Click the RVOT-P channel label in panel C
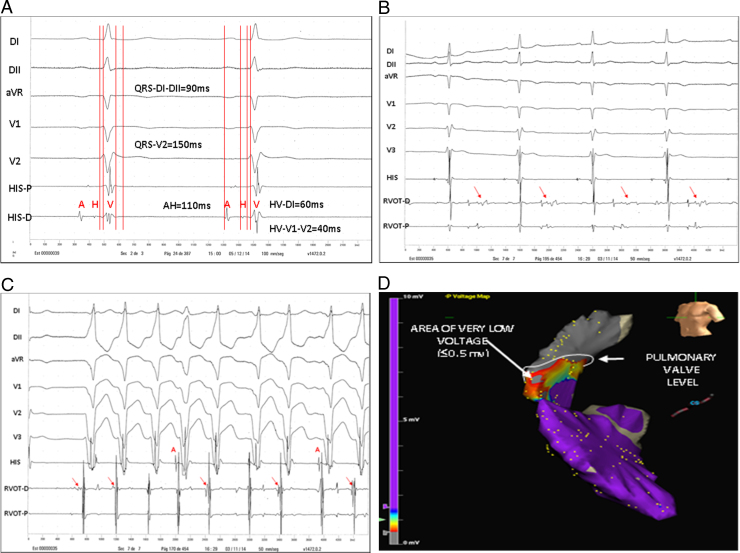Screen dimensions: 740x553 point(16,513)
